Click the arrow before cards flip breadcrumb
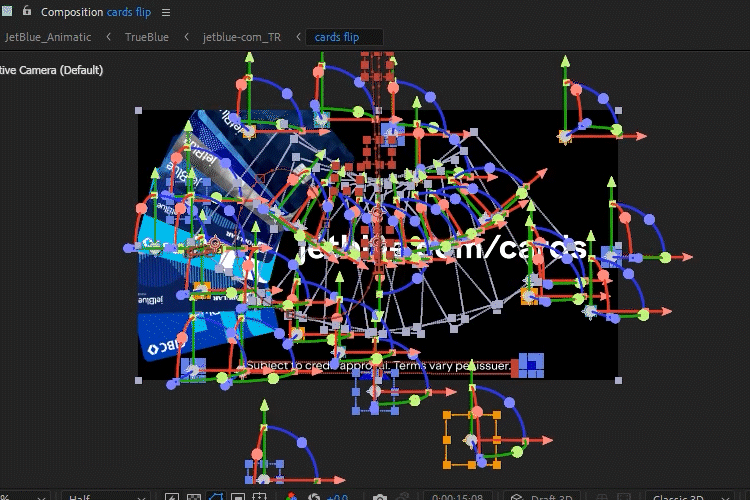The width and height of the screenshot is (750, 500). coord(298,37)
